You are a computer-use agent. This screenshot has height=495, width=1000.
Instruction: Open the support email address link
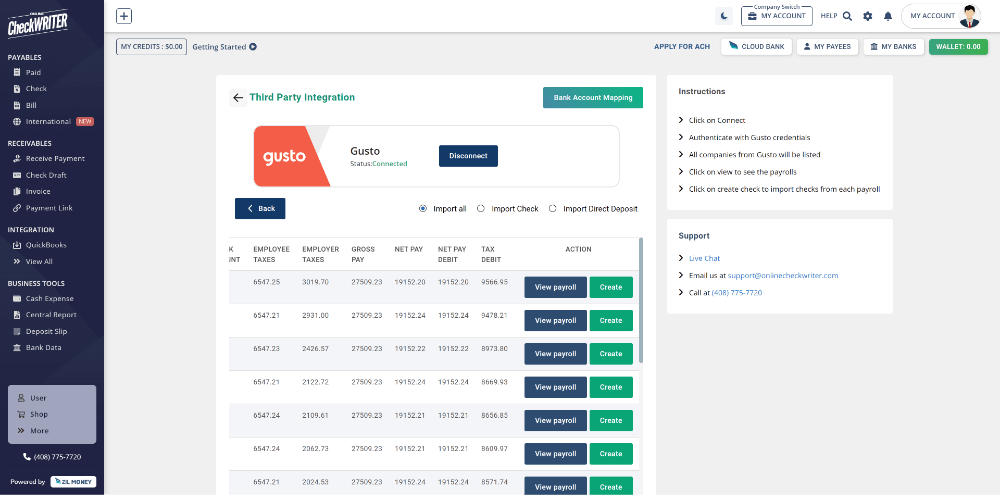(783, 275)
